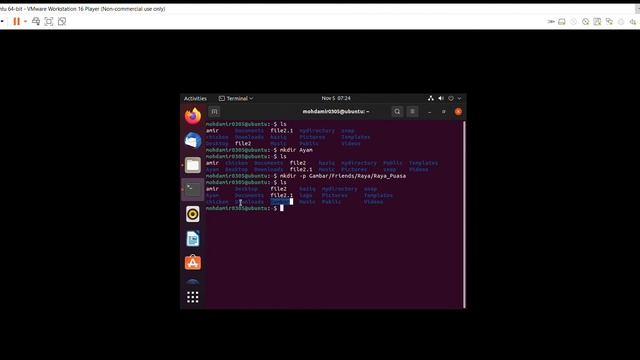Open Rhythmbox from the dock
Viewport: 640px width, 360px height.
(x=193, y=214)
